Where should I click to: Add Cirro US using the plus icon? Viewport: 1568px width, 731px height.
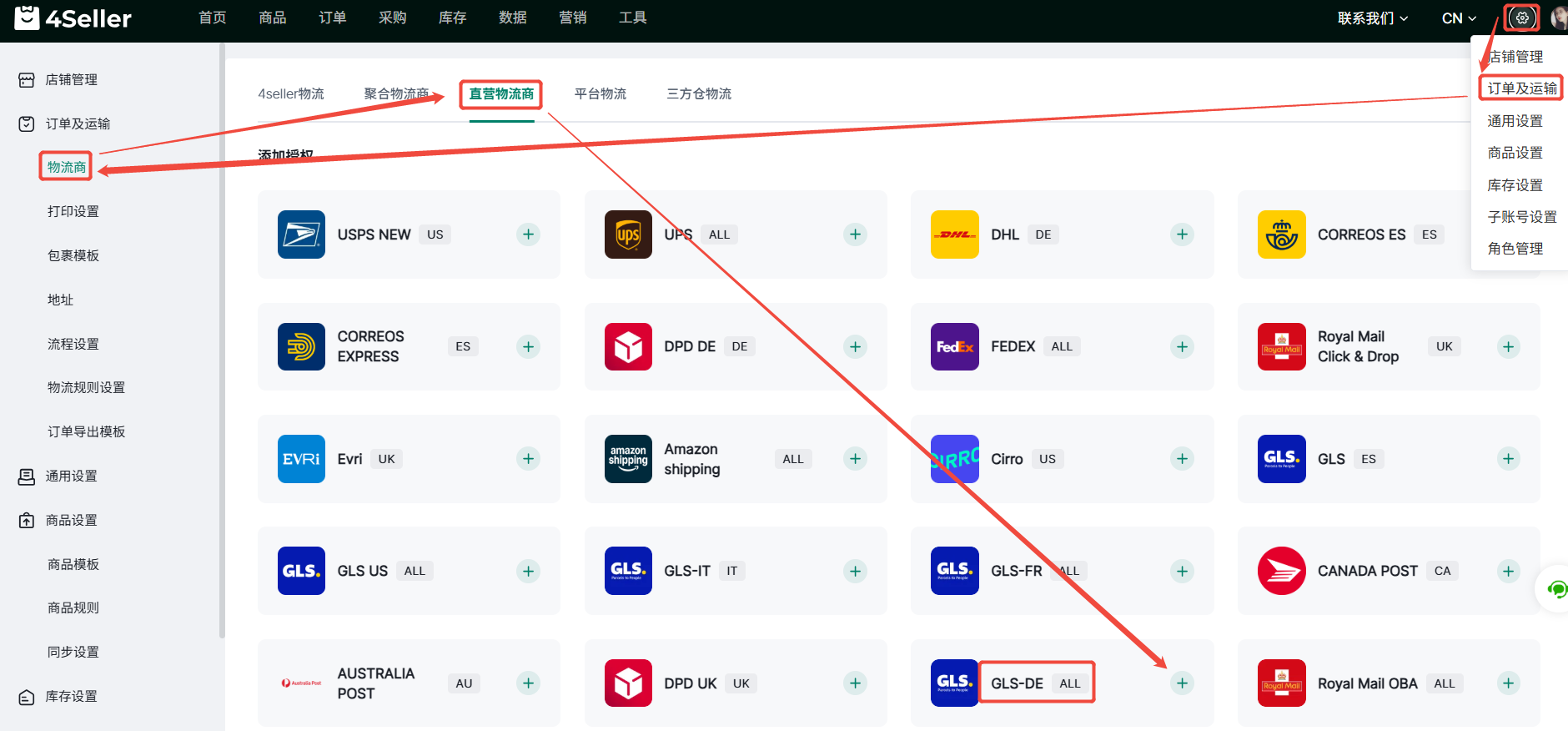pos(1182,459)
